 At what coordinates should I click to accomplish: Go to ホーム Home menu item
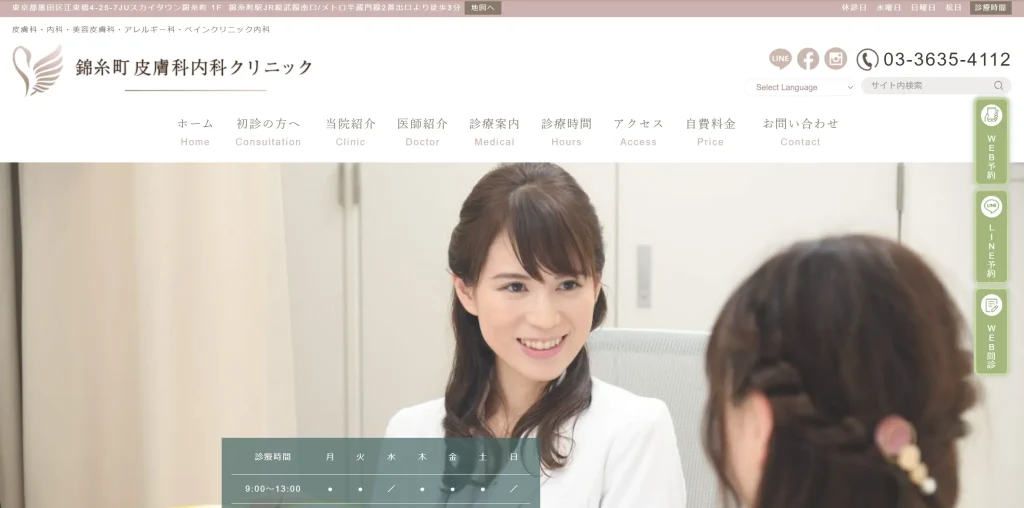pyautogui.click(x=195, y=131)
